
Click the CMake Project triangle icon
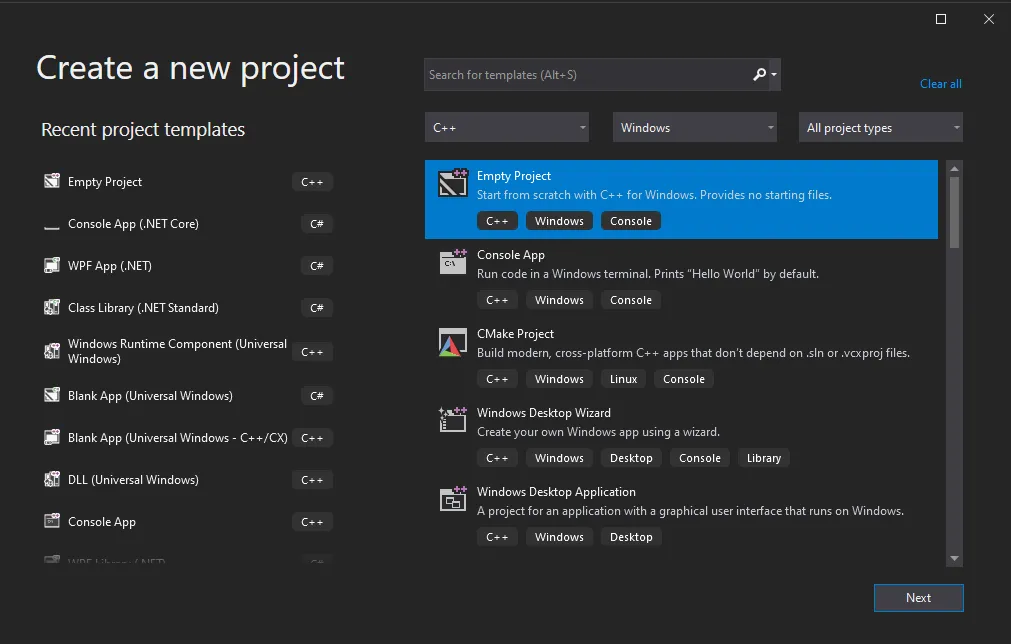[x=453, y=342]
